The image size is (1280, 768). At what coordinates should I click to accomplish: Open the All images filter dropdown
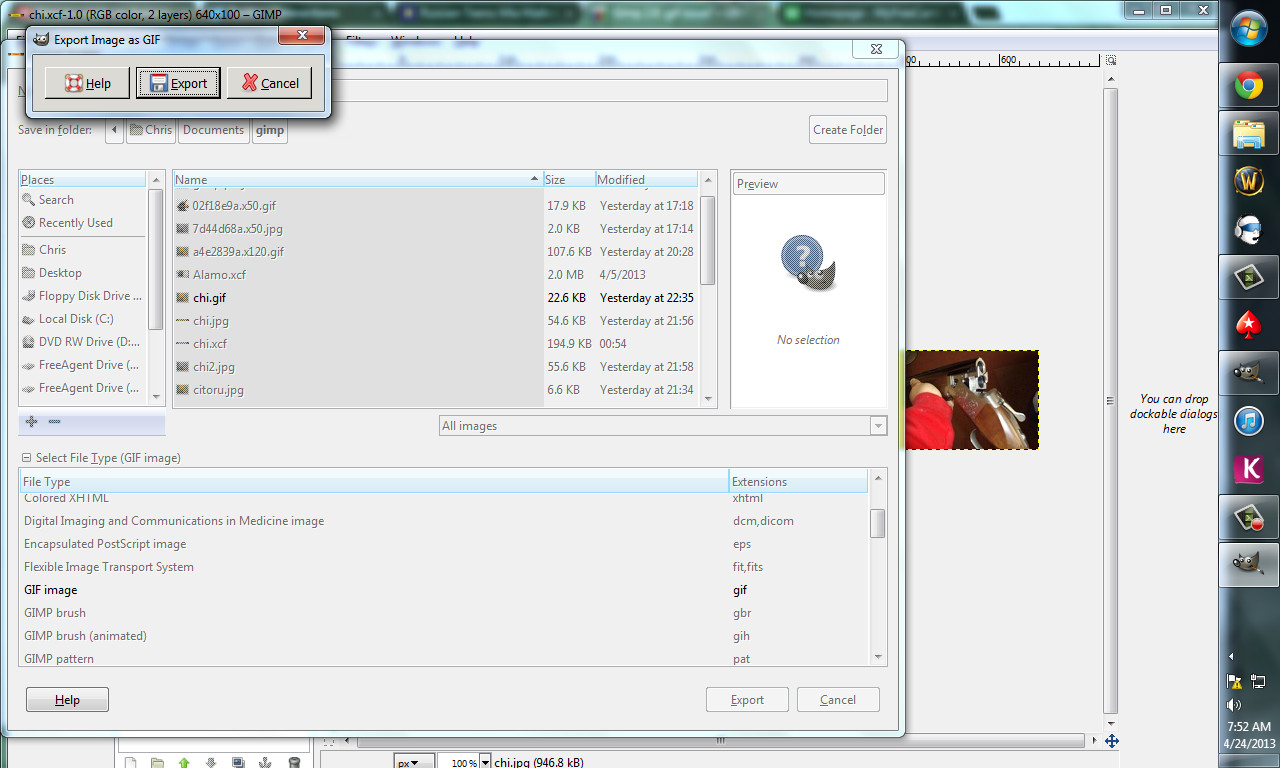pyautogui.click(x=663, y=426)
